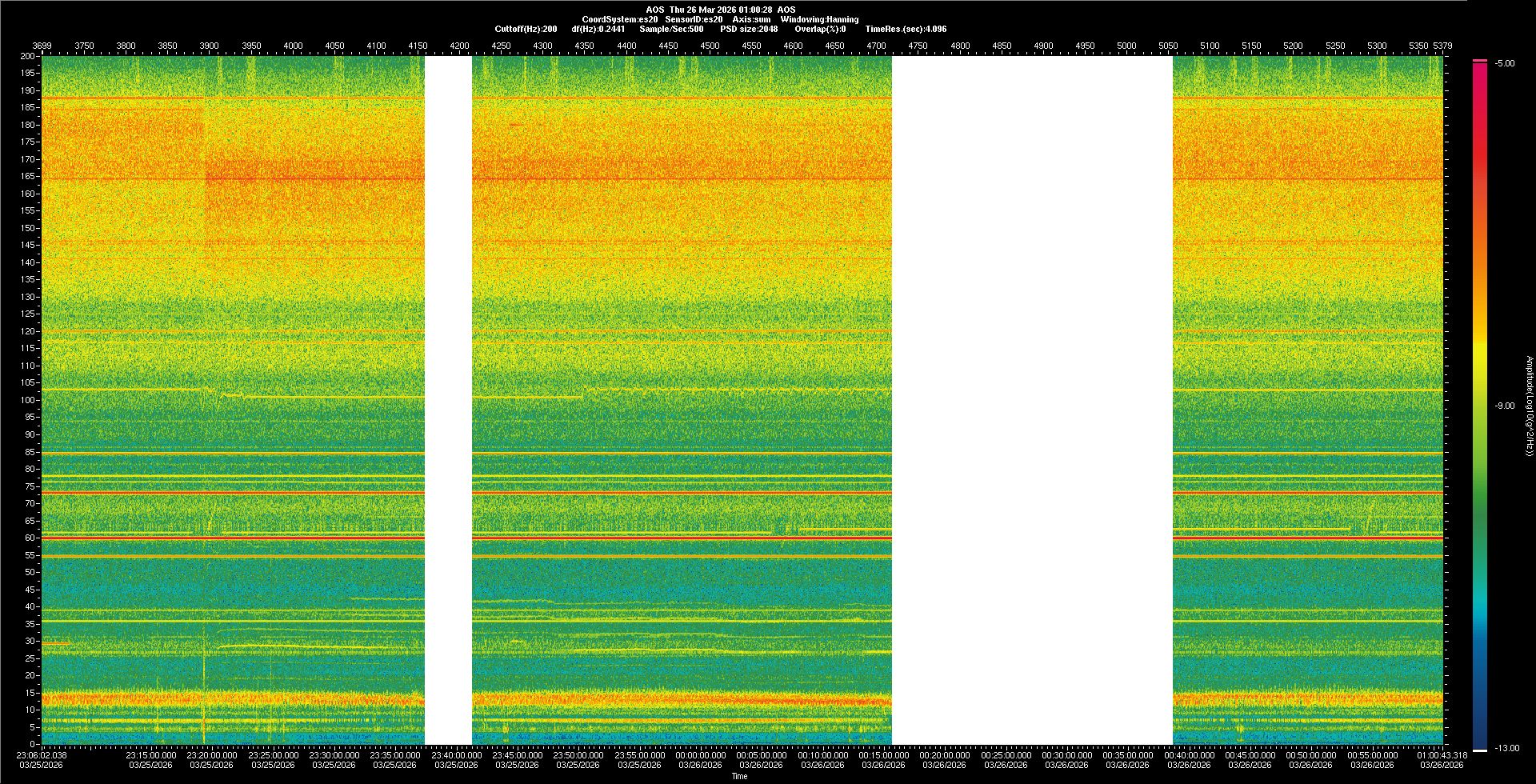
Task: Click the Cuttoff(Hz):200 header text
Action: pyautogui.click(x=526, y=29)
